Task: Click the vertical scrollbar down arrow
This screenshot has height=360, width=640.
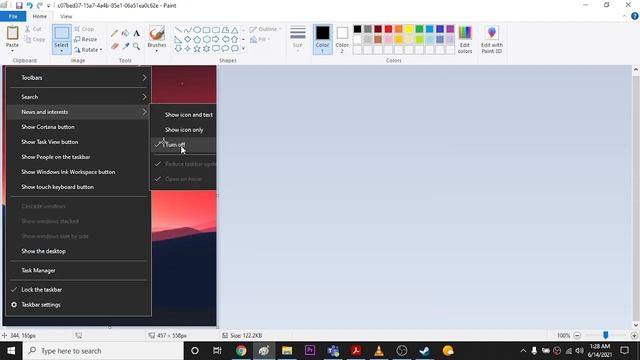Action: (636, 325)
